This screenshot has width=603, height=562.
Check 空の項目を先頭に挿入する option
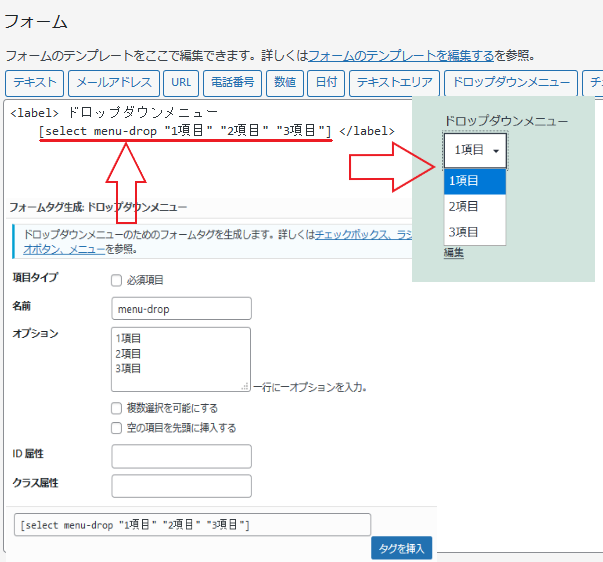tap(117, 428)
